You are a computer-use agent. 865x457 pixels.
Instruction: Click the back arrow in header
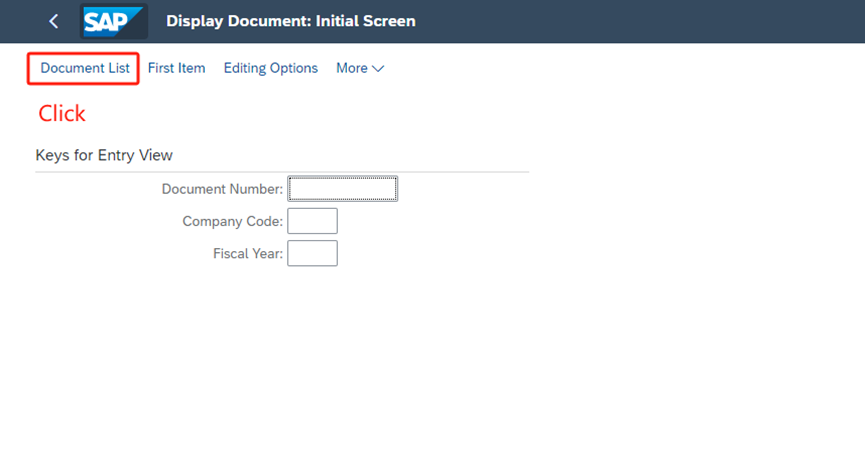click(x=54, y=21)
